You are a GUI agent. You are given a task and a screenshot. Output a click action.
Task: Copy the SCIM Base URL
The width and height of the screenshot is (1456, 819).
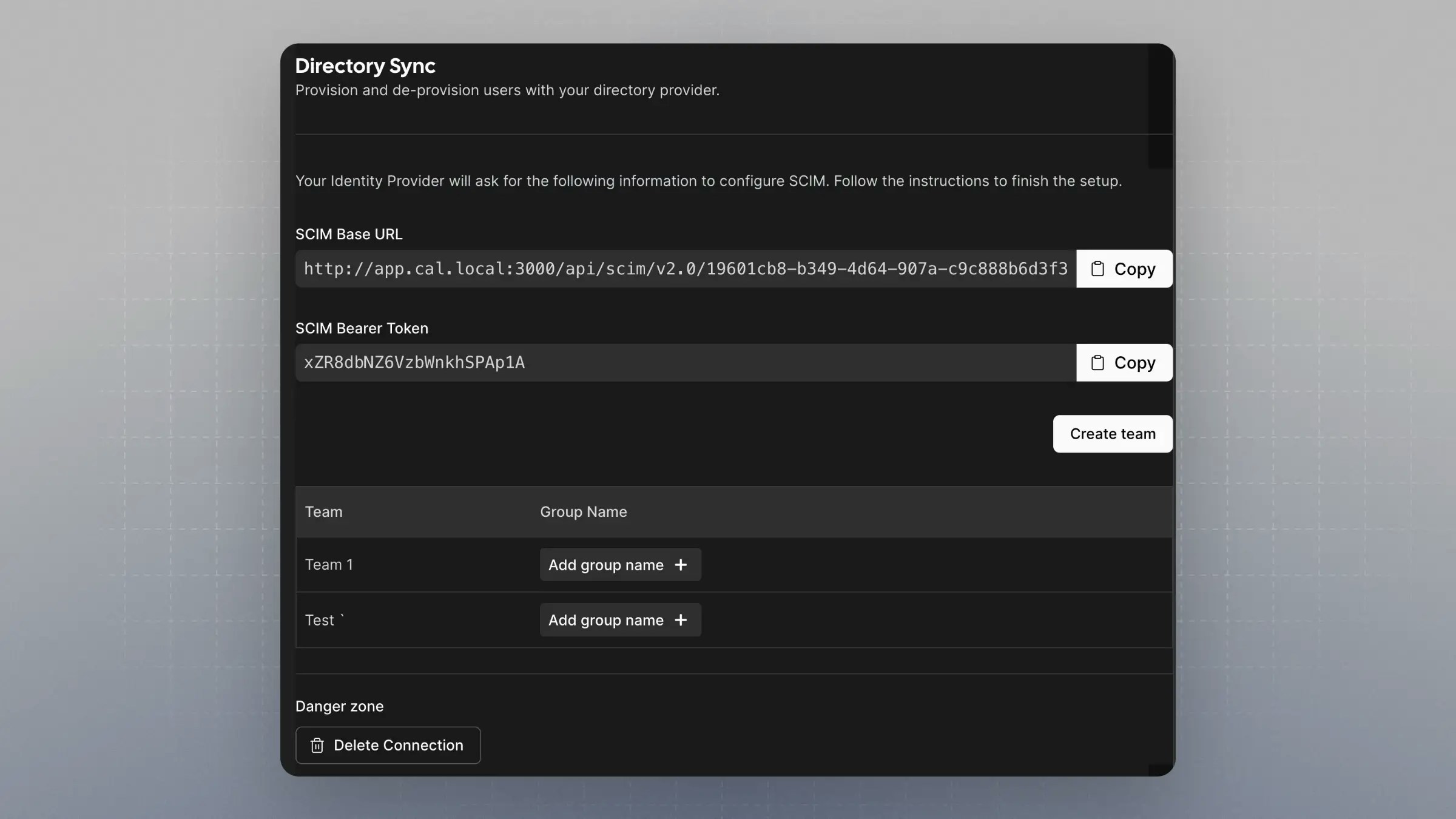point(1124,269)
